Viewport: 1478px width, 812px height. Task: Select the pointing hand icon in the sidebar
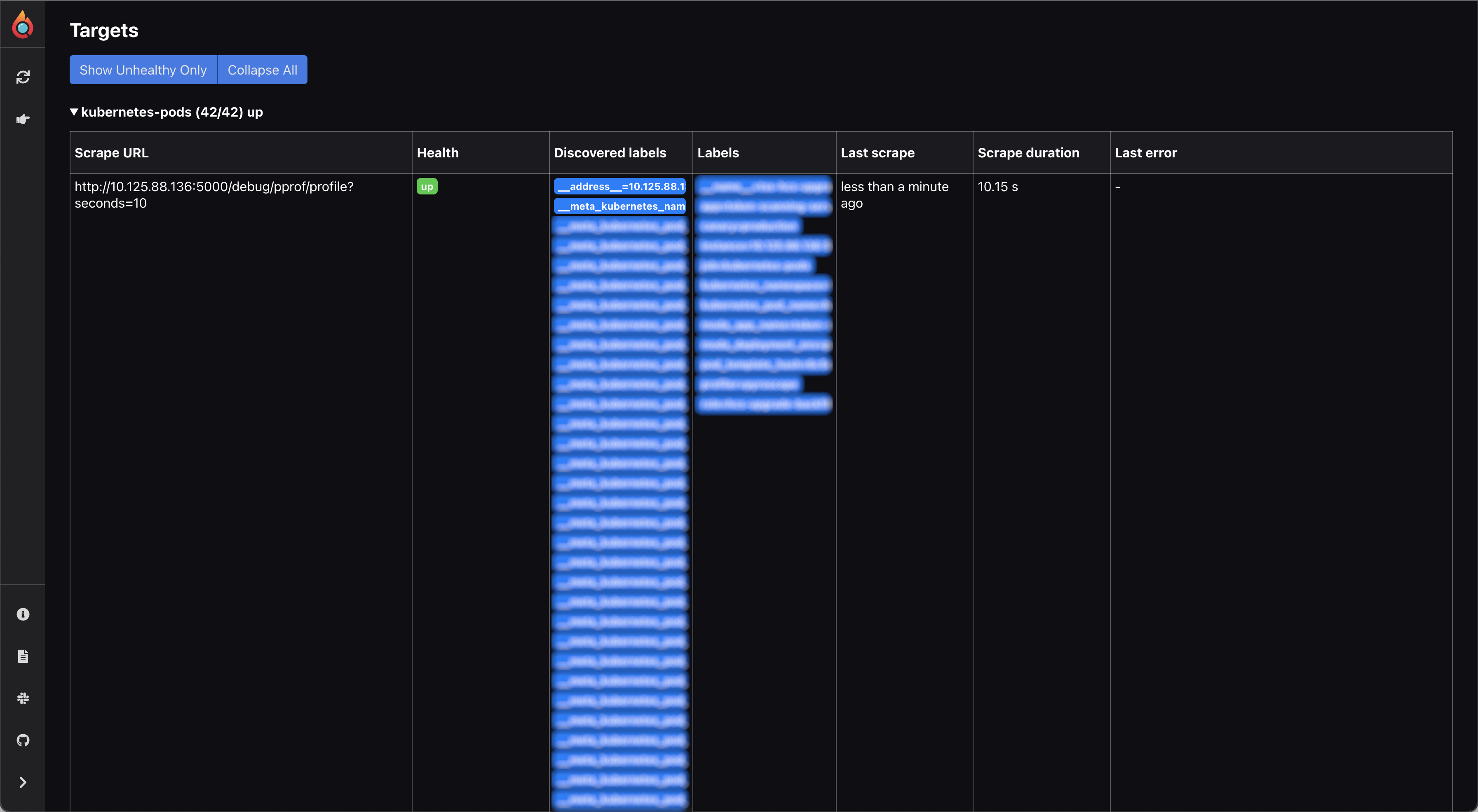click(x=23, y=119)
